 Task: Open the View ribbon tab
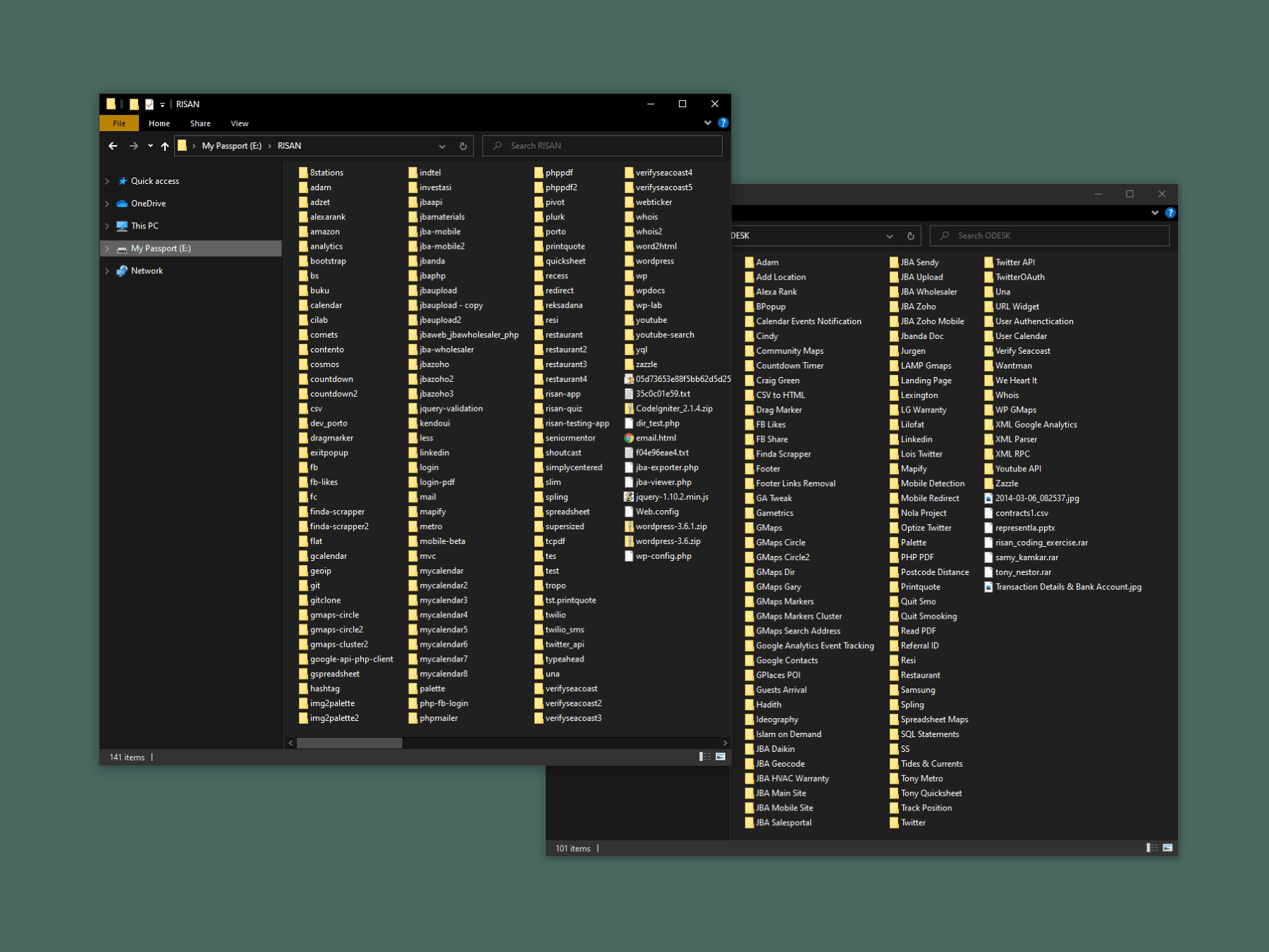point(239,123)
